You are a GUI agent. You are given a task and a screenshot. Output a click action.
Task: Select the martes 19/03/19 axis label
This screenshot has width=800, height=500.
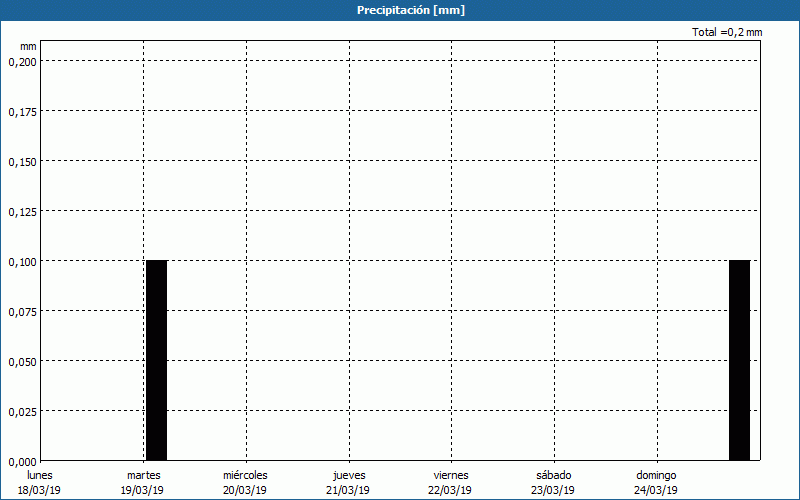142,483
